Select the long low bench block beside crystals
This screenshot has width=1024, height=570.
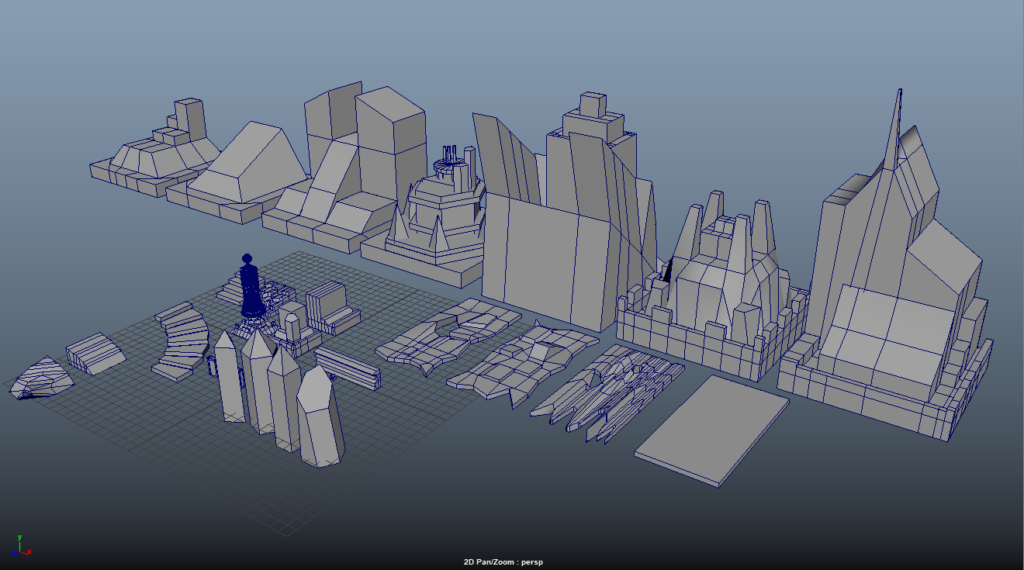click(348, 368)
